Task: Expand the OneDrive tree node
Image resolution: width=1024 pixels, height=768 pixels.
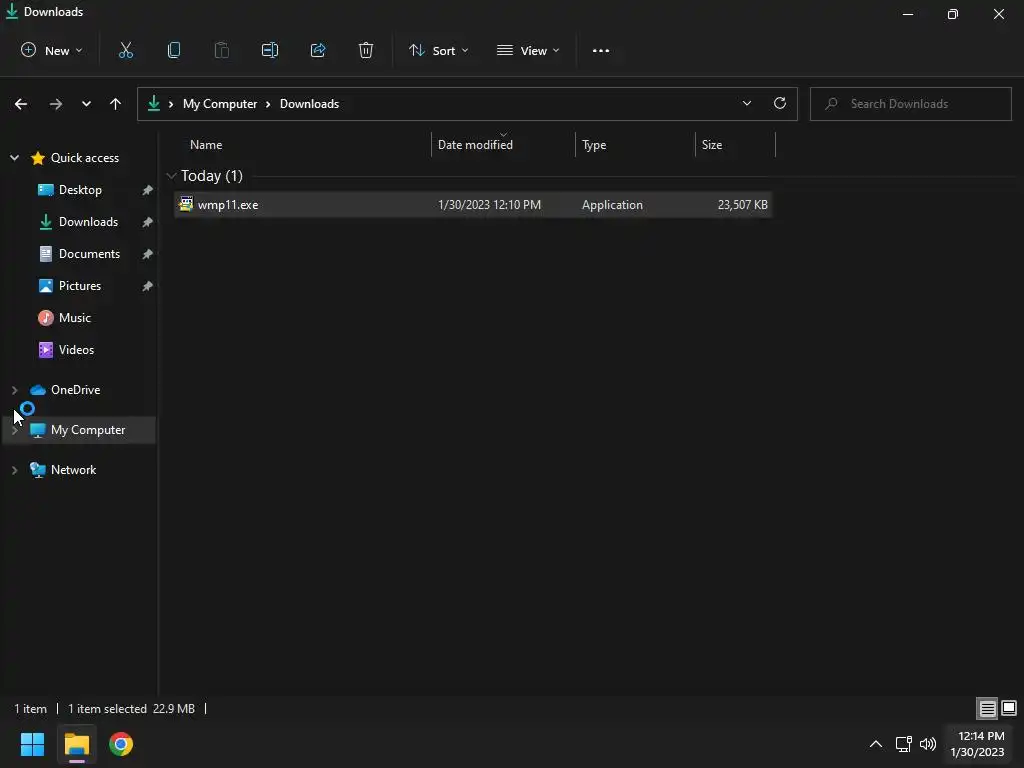Action: point(14,390)
